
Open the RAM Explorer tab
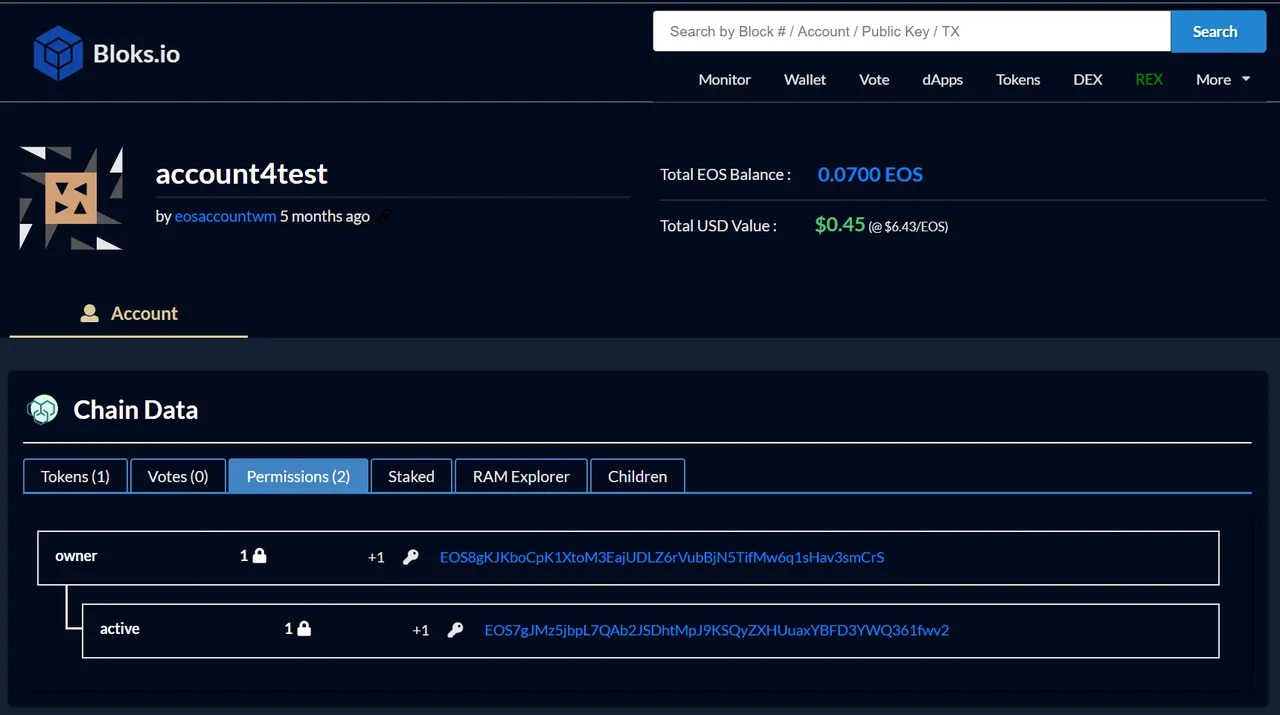tap(521, 476)
